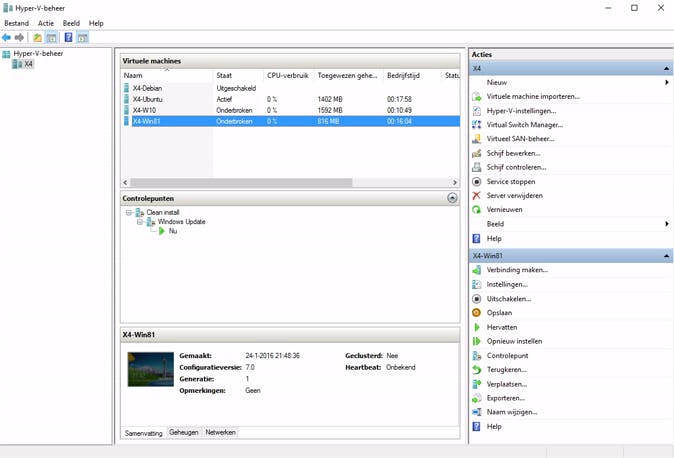This screenshot has width=674, height=458.
Task: Expand the Nieuw submenu arrow
Action: tap(666, 82)
